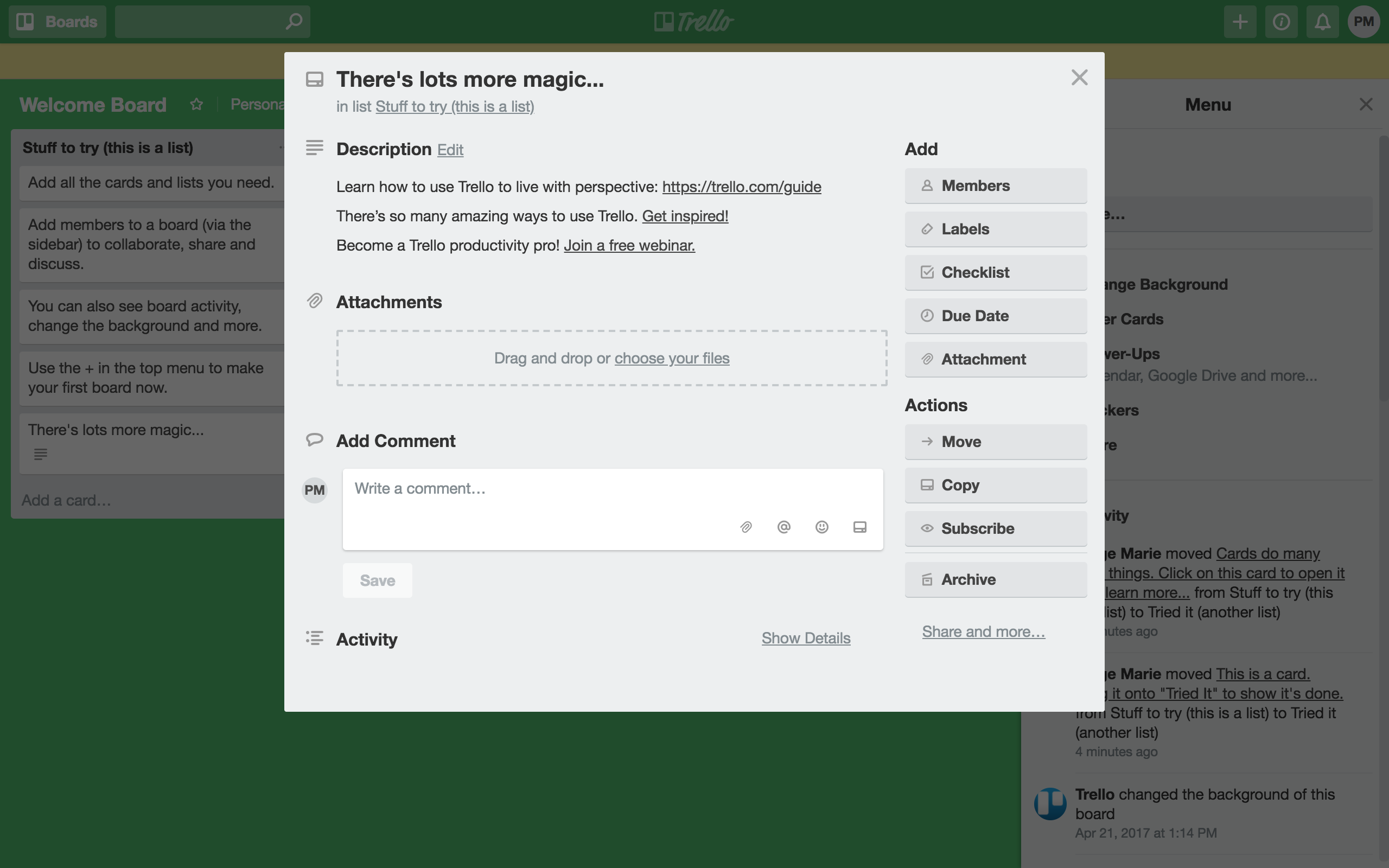Open the Boards menu button
This screenshot has width=1389, height=868.
[x=58, y=22]
